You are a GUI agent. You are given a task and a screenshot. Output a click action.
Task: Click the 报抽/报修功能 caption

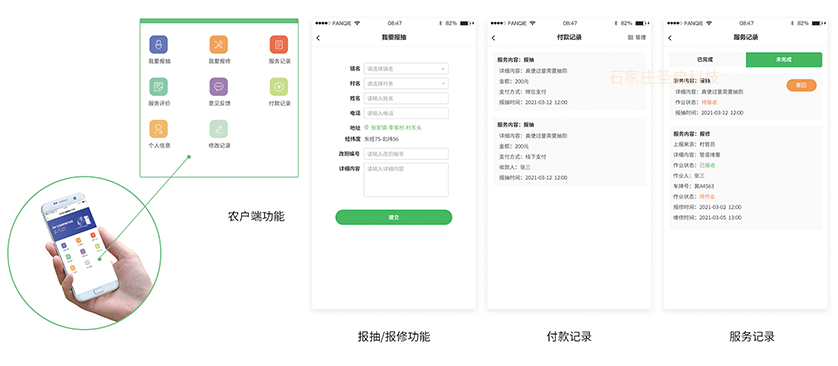point(394,337)
